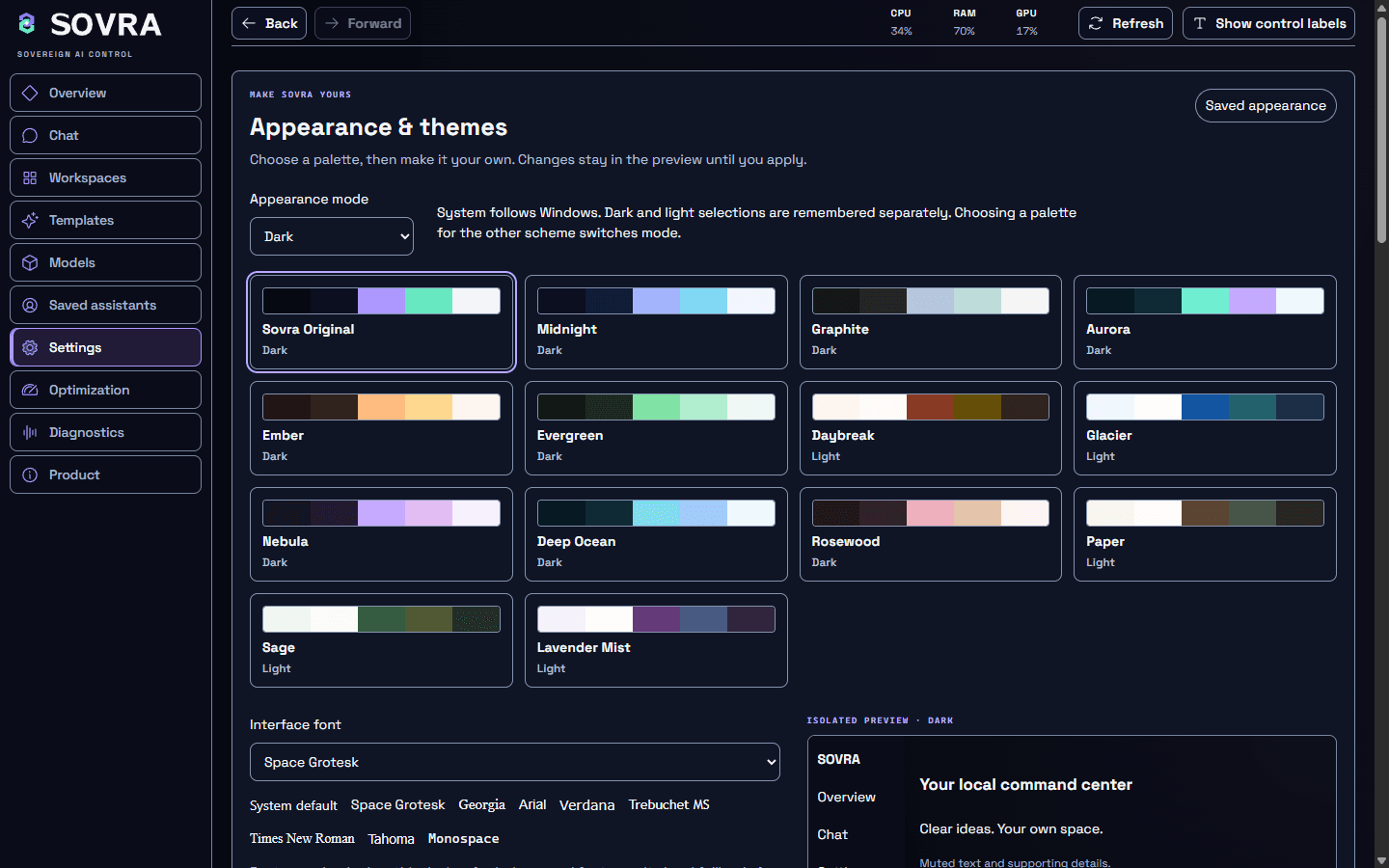Screen dimensions: 1389x868
Task: Click the GPU 17% usage readout
Action: [1026, 22]
